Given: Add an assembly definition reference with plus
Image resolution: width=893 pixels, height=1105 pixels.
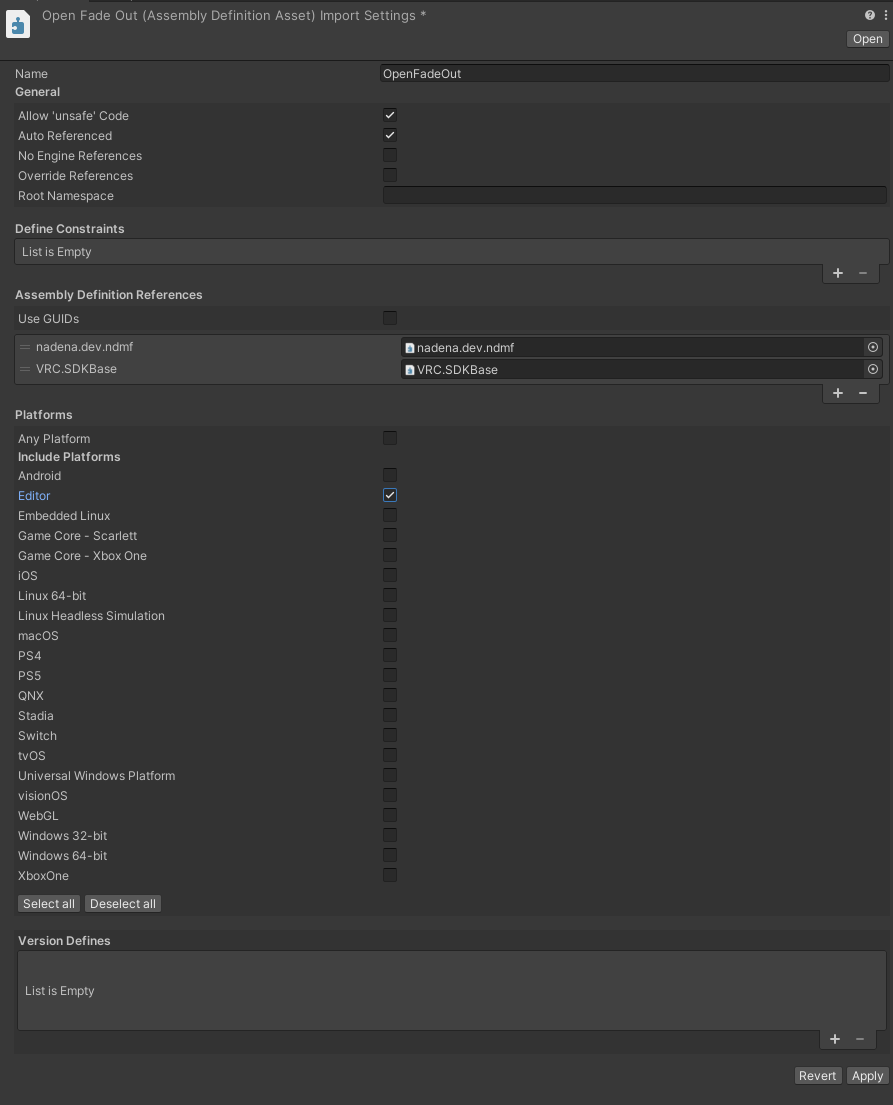Looking at the screenshot, I should click(837, 393).
